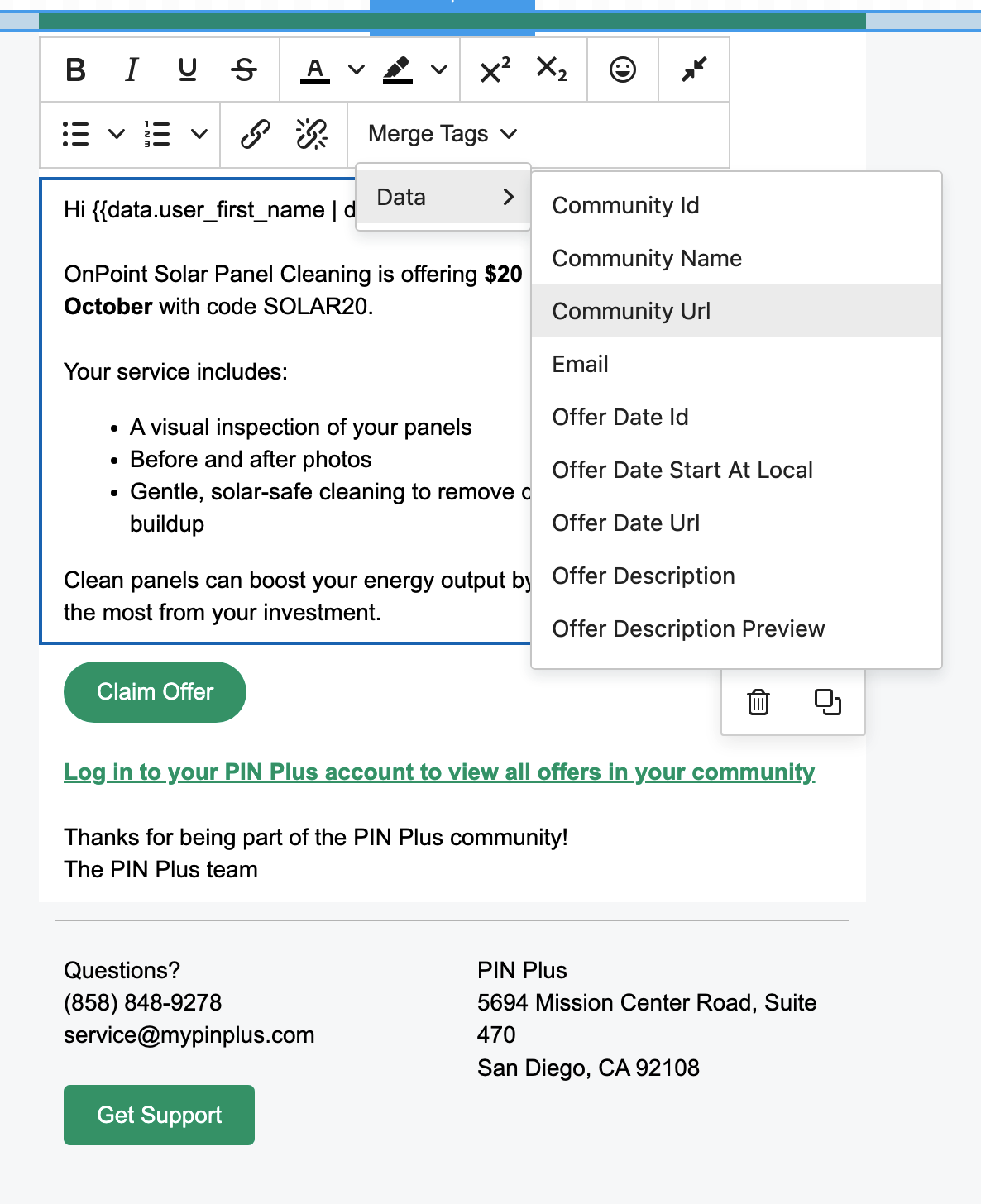
Task: Apply strikethrough formatting
Action: (244, 69)
